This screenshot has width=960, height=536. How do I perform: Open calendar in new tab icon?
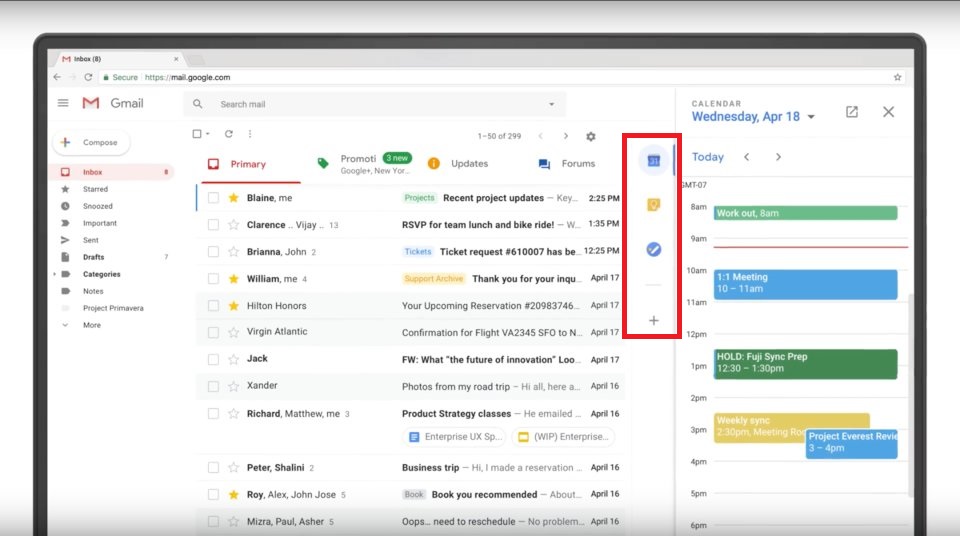(x=852, y=111)
